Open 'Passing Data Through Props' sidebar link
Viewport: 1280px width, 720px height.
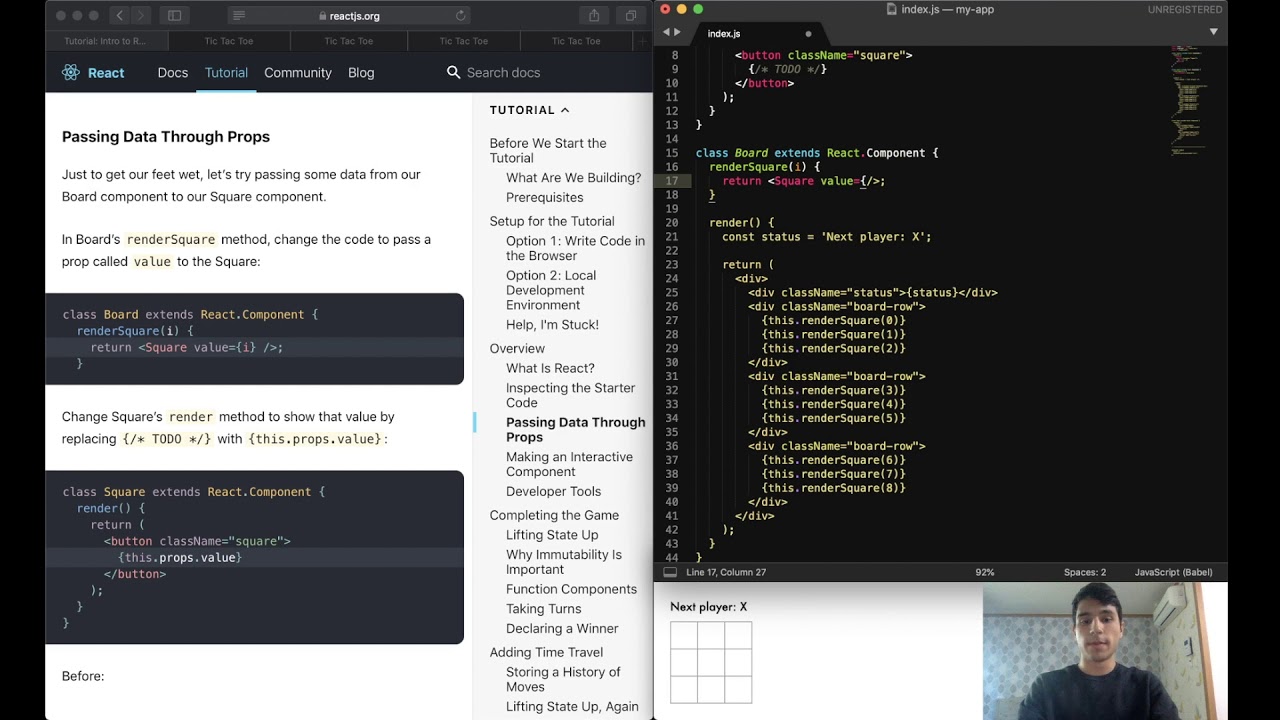pos(575,429)
